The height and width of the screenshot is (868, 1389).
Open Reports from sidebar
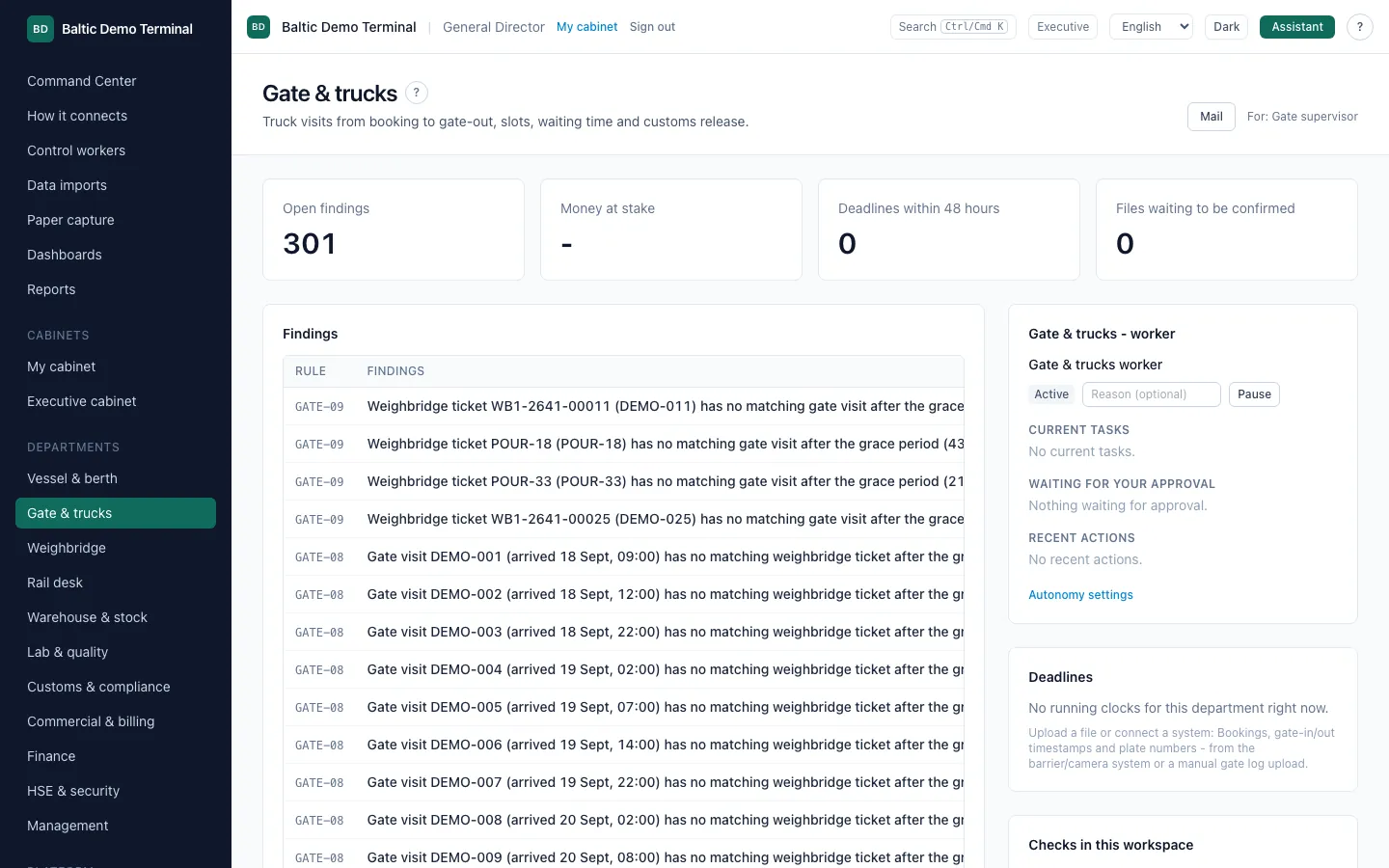click(116, 289)
